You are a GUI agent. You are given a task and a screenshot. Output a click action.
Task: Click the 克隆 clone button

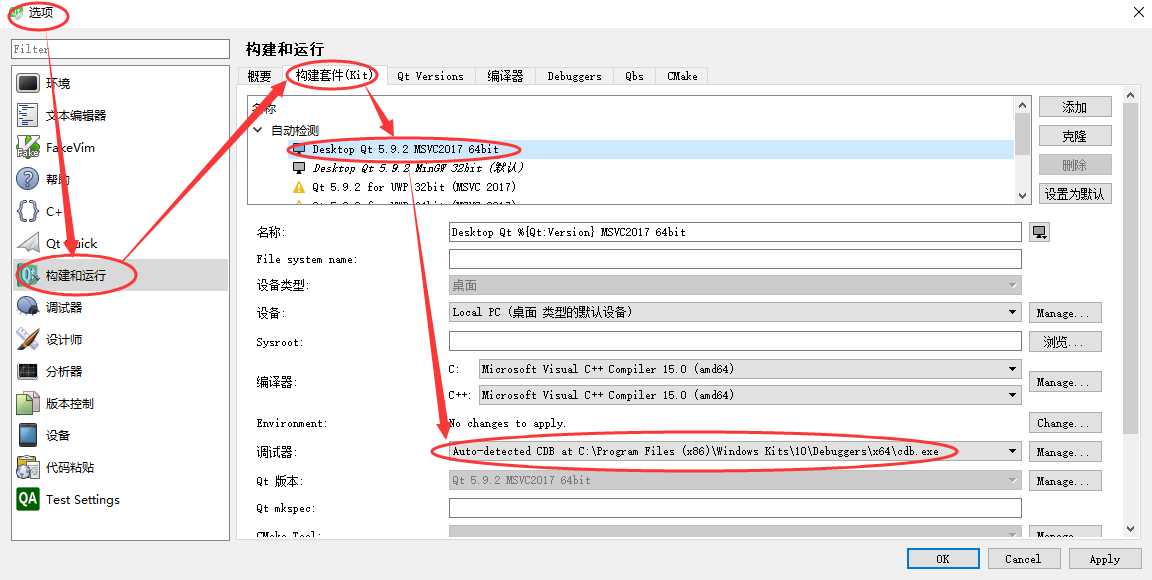(x=1075, y=136)
